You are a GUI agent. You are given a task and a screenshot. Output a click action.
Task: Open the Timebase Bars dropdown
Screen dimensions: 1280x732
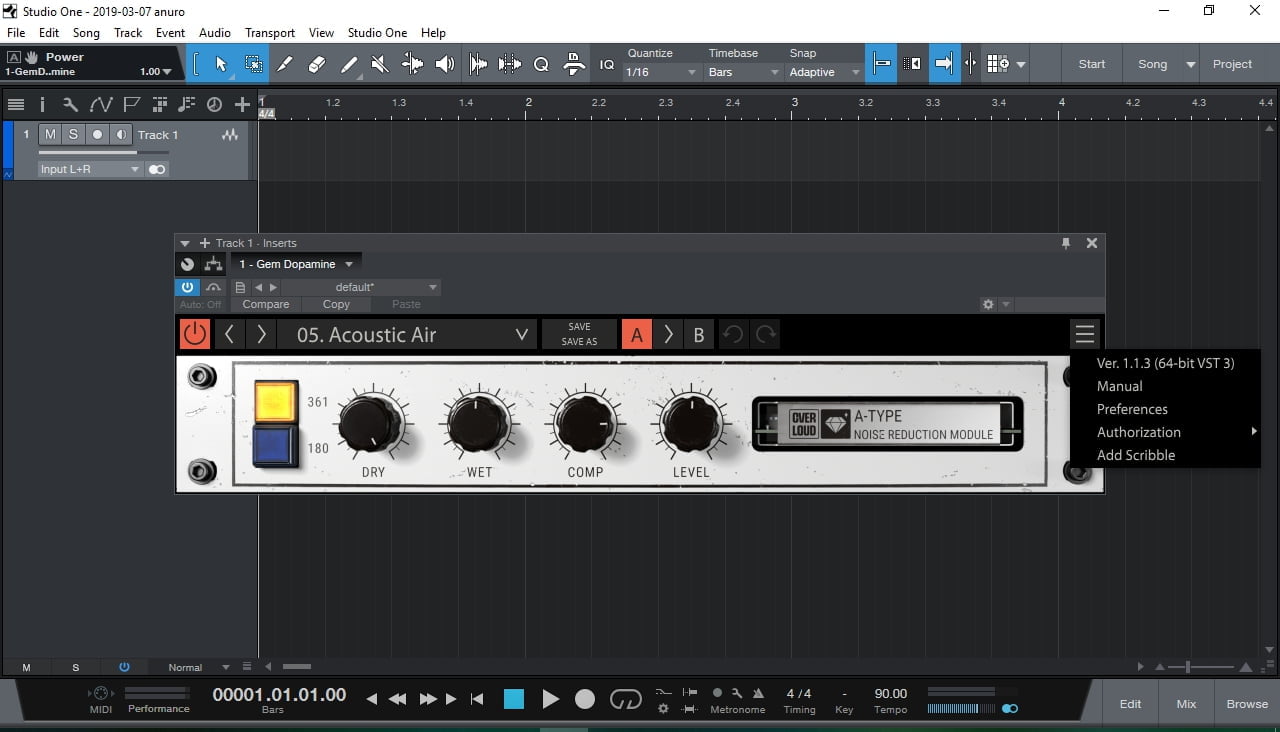point(743,72)
